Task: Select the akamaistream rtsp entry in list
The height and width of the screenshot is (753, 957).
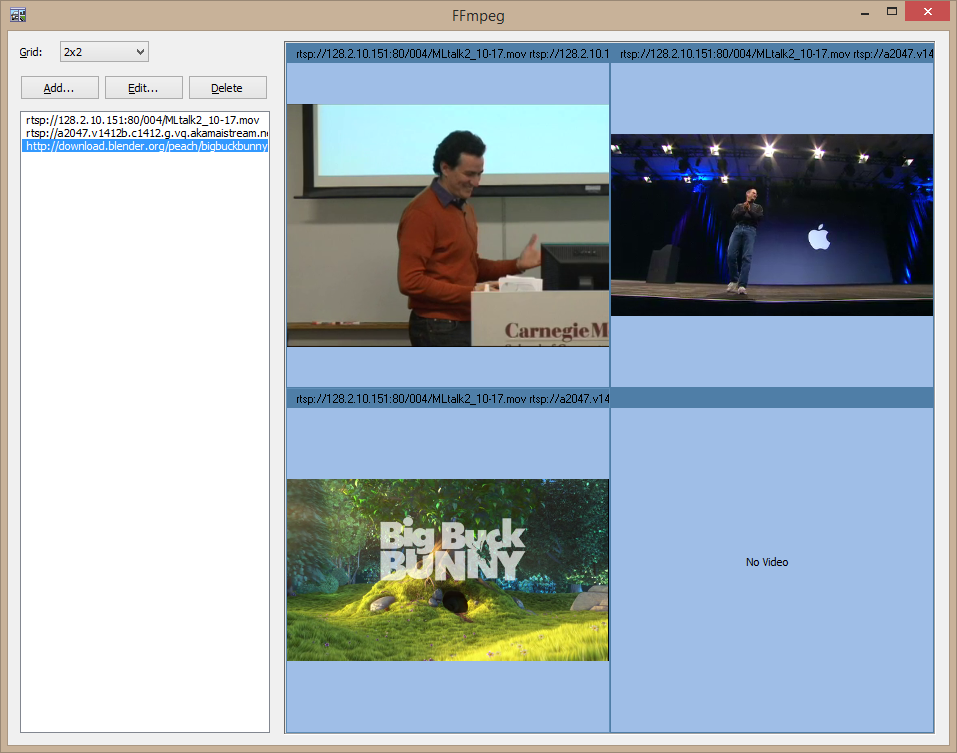Action: pos(146,133)
